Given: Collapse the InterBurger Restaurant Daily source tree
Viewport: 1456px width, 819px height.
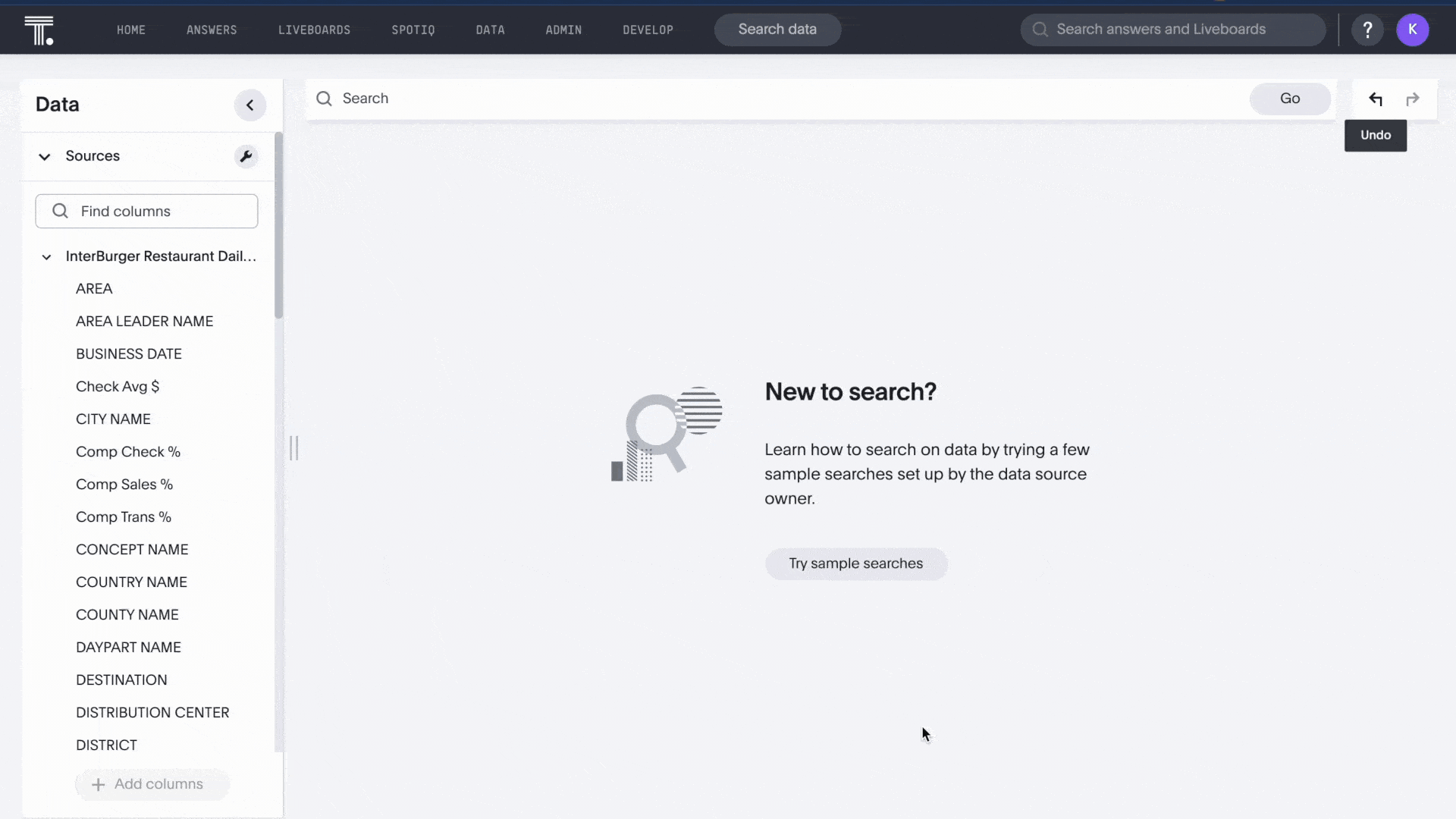Looking at the screenshot, I should (46, 257).
